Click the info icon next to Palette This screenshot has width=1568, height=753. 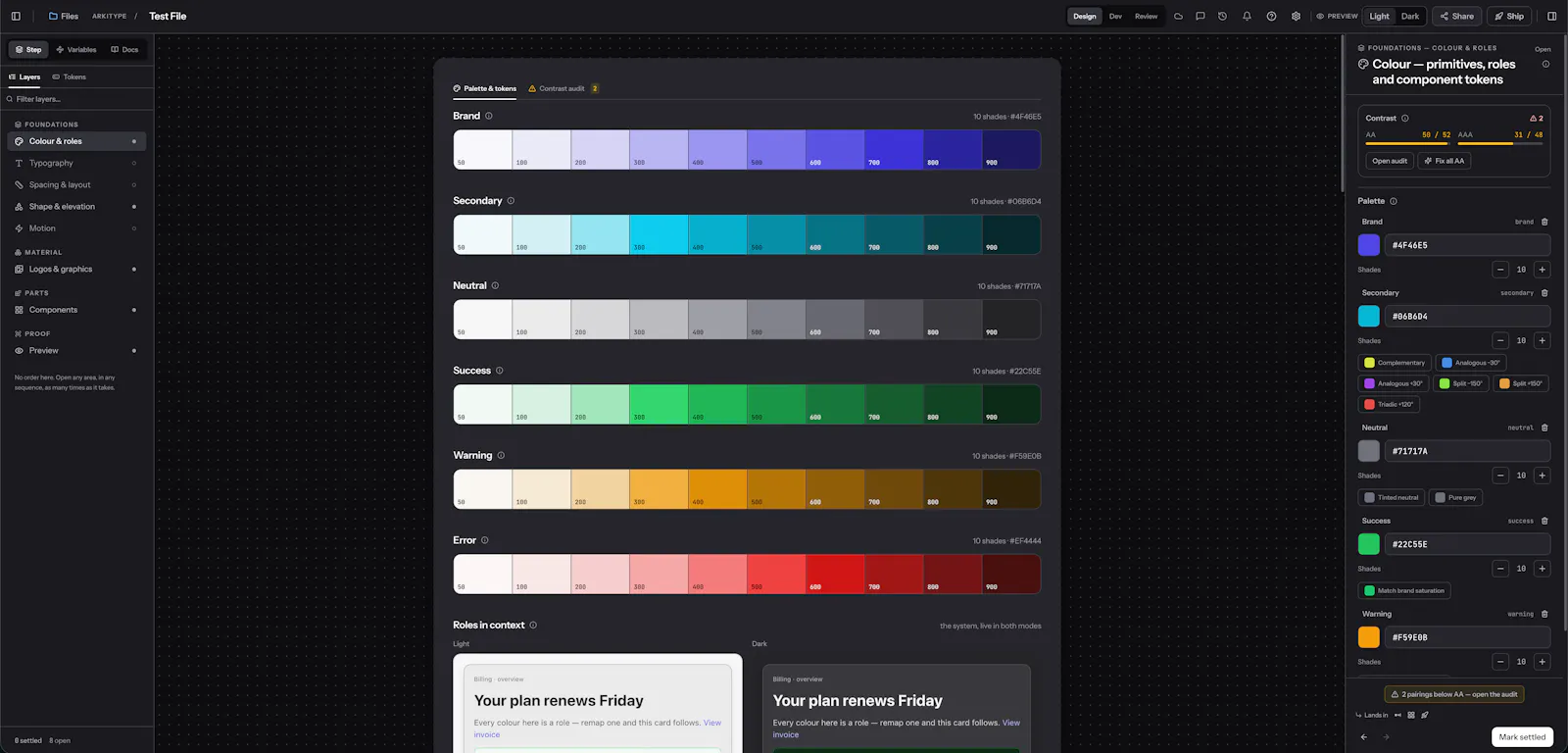coord(1394,201)
